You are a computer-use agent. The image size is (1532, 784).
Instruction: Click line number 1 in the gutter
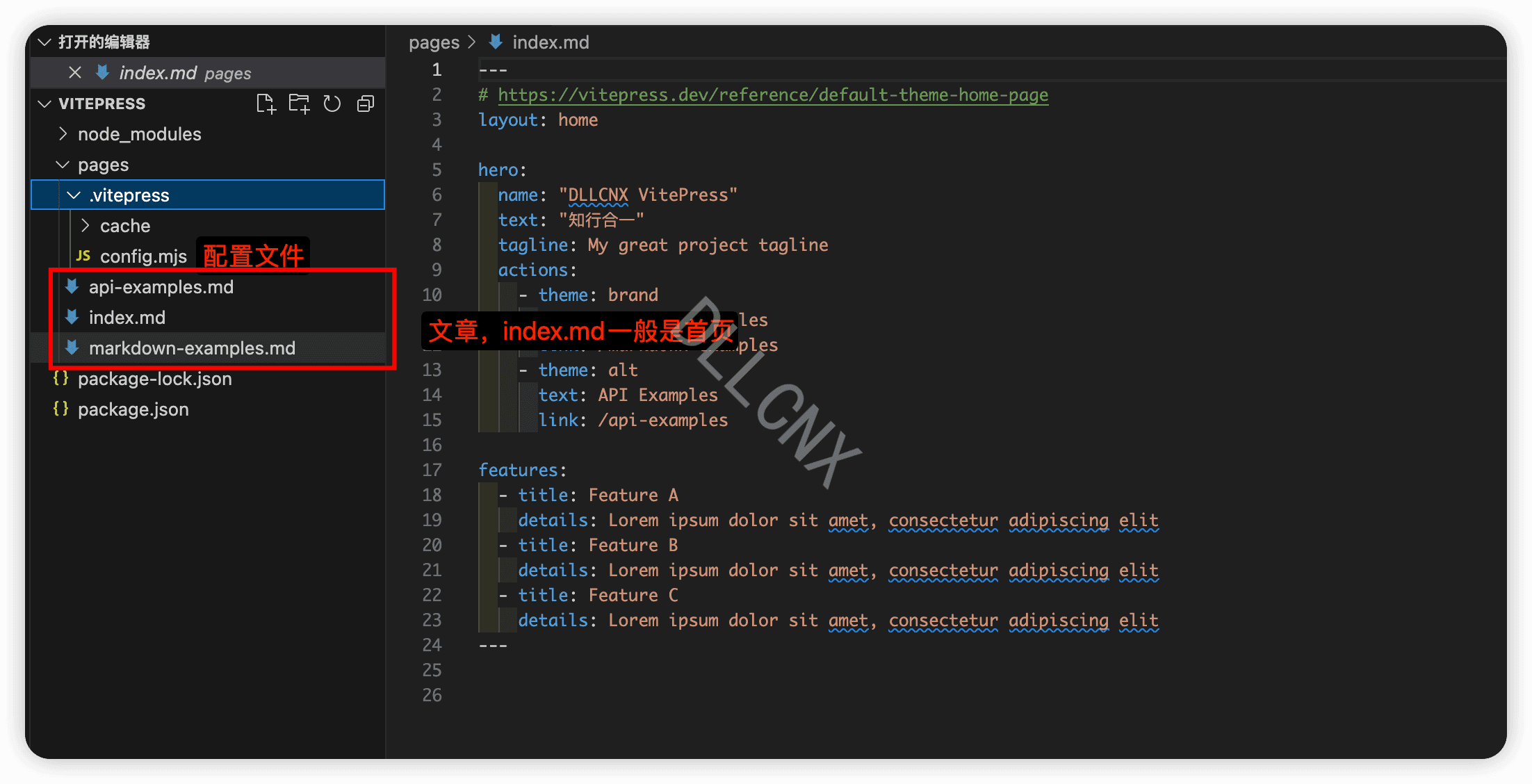pyautogui.click(x=437, y=70)
